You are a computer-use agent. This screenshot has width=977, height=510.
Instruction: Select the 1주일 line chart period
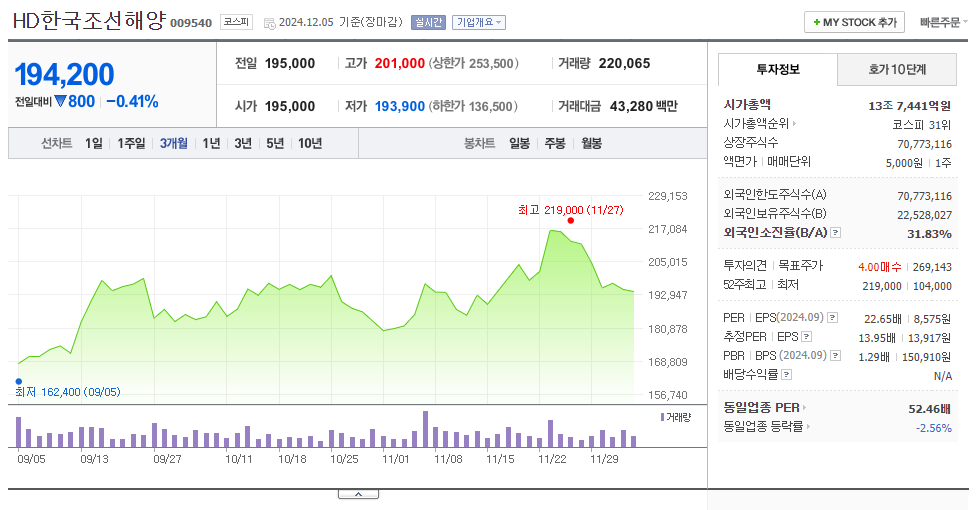(x=131, y=144)
